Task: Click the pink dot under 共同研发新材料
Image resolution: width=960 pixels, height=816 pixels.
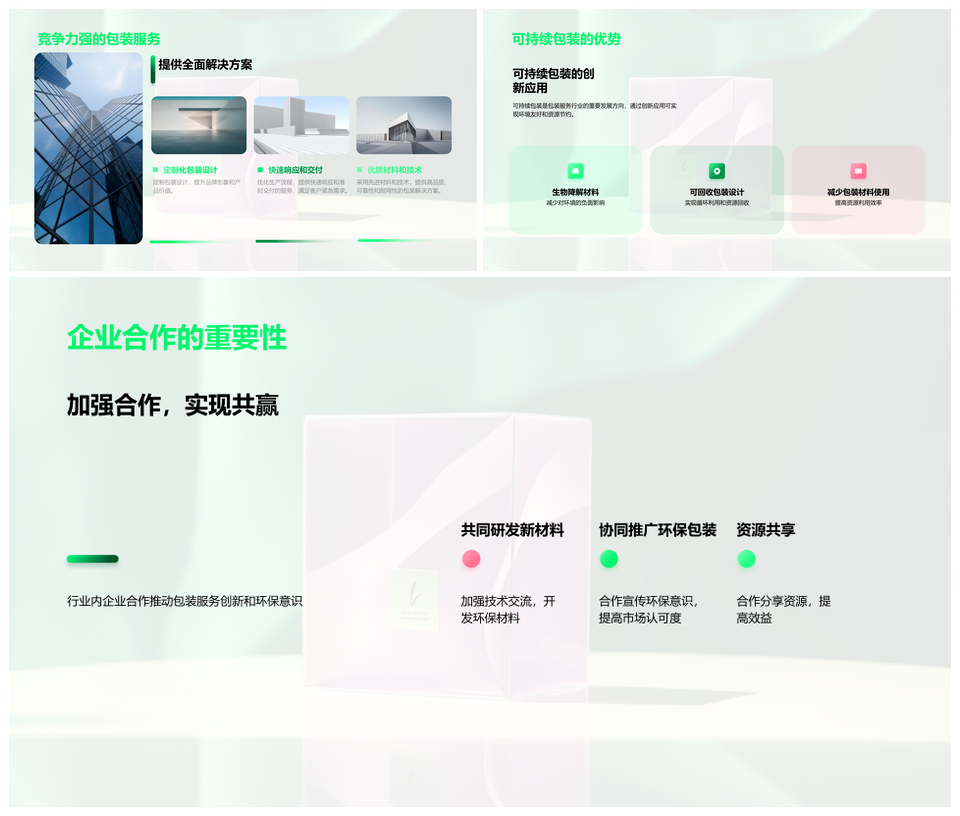Action: [x=471, y=559]
